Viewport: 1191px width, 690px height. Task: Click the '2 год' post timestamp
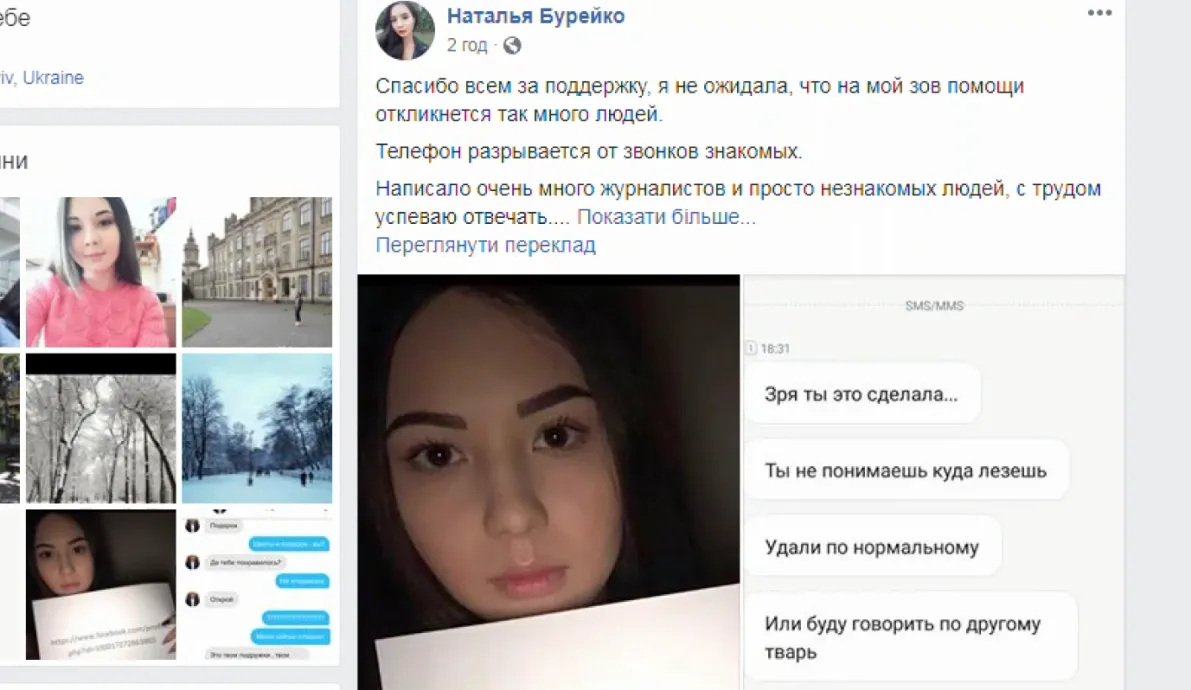466,46
